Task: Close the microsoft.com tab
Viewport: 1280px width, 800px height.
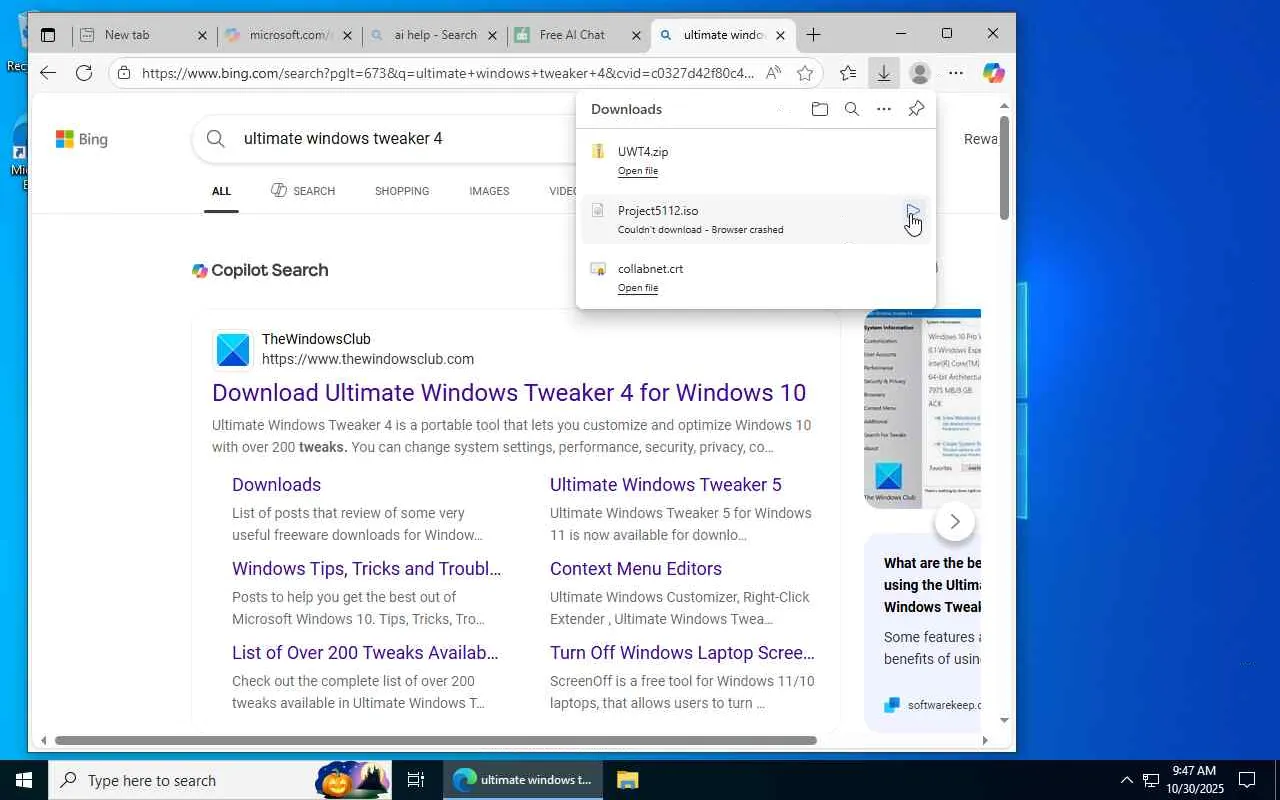Action: [x=346, y=35]
